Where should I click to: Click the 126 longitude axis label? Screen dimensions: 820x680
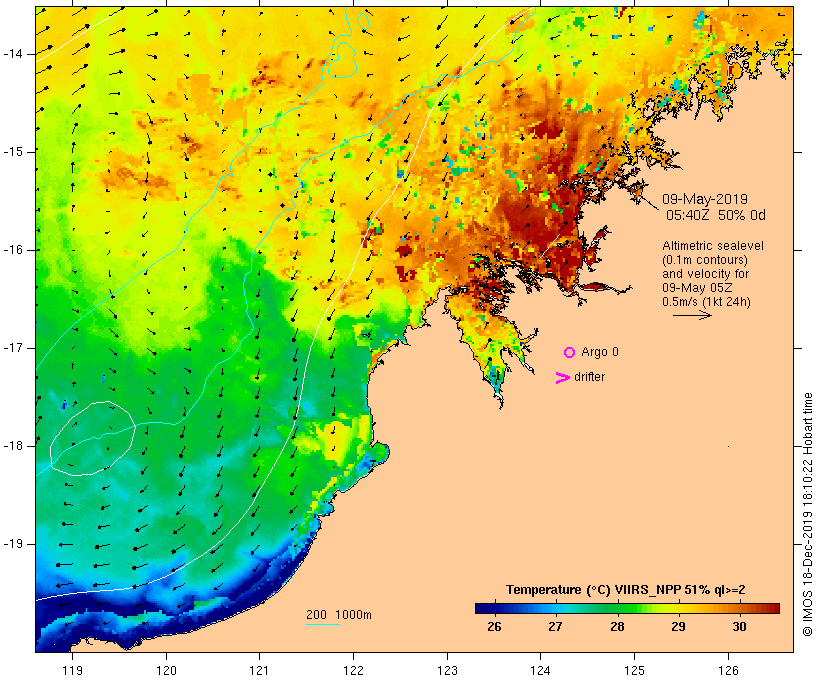pos(728,670)
